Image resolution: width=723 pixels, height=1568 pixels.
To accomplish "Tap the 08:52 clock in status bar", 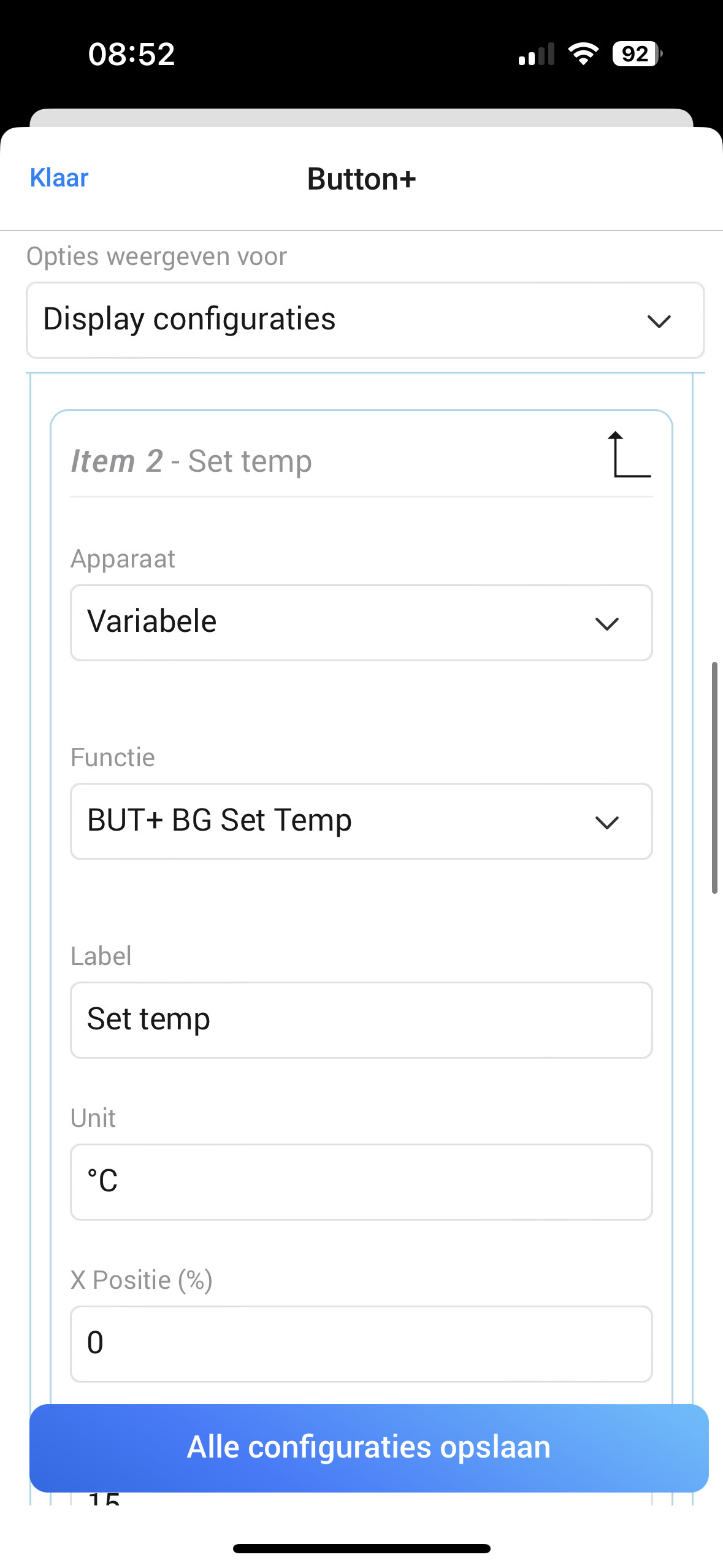I will point(131,54).
